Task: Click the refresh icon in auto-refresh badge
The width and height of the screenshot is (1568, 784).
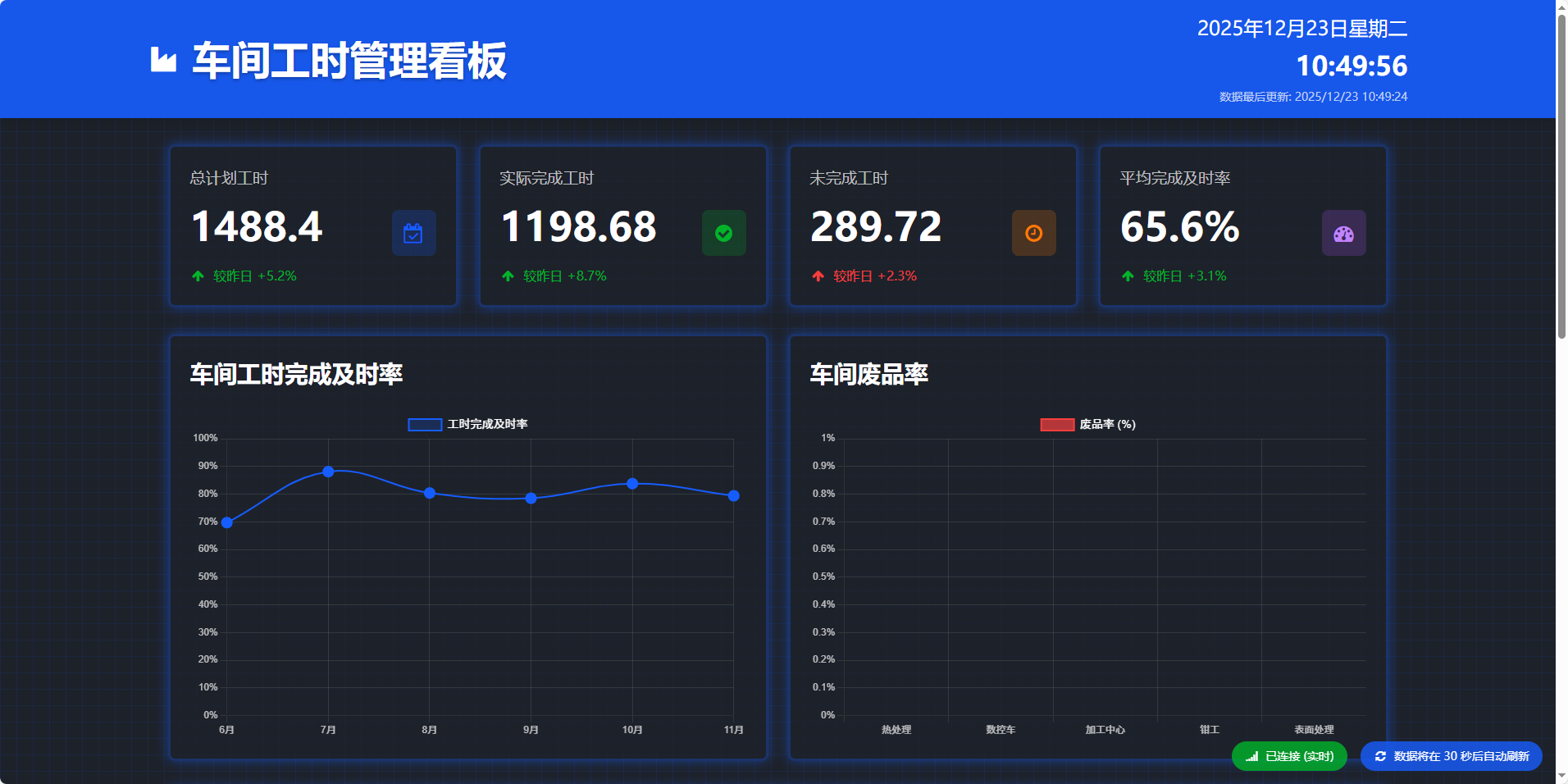Action: [1380, 756]
